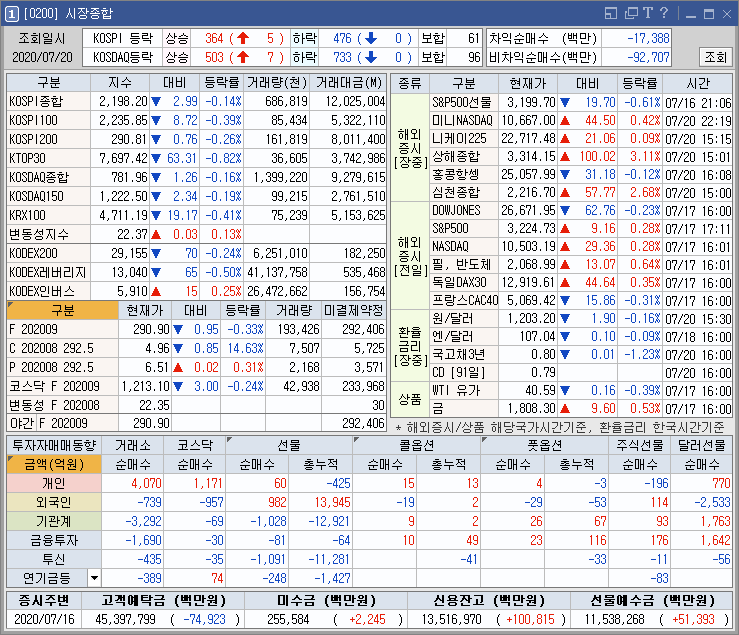Click the T text-size icon in title bar
739x635 pixels.
click(x=648, y=13)
